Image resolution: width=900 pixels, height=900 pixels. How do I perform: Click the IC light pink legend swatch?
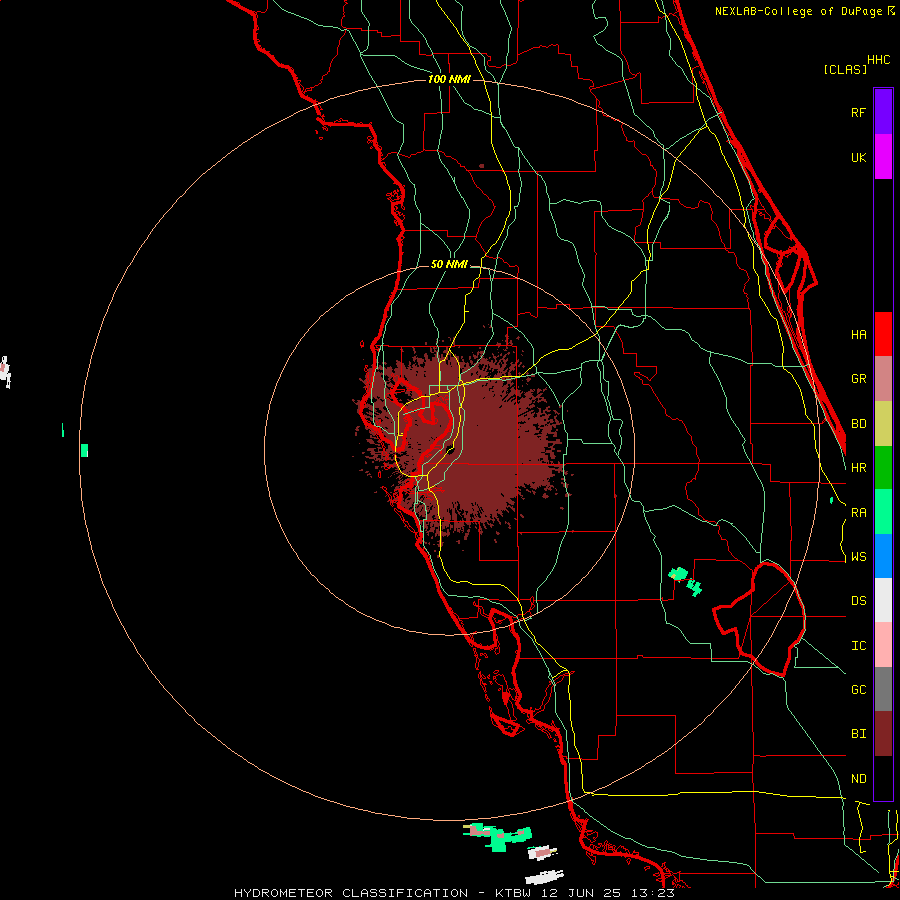[883, 645]
